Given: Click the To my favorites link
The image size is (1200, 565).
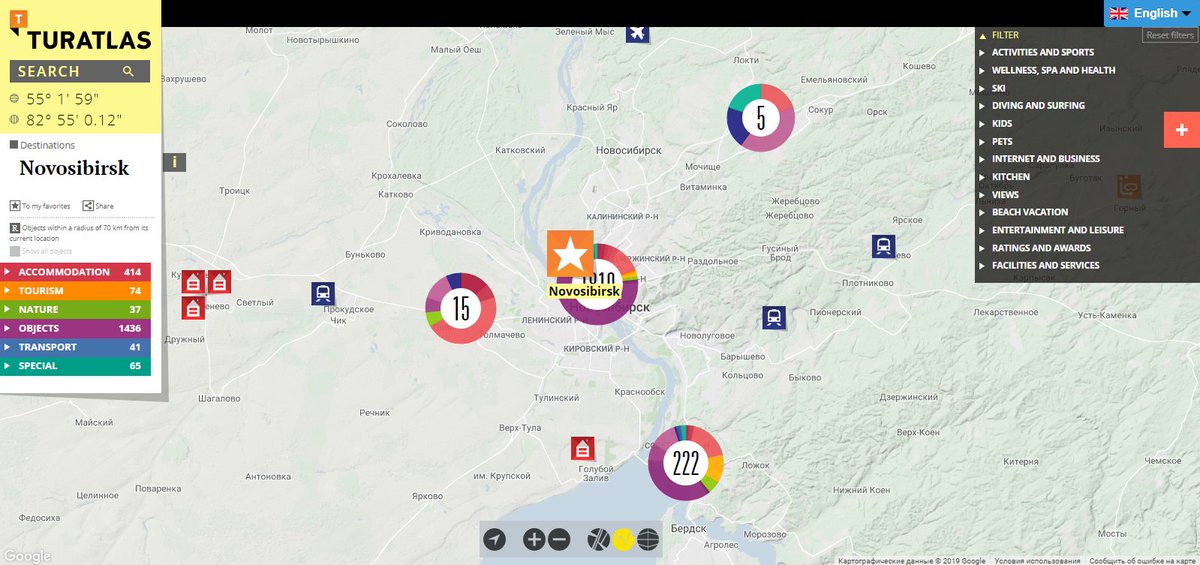Looking at the screenshot, I should point(46,206).
